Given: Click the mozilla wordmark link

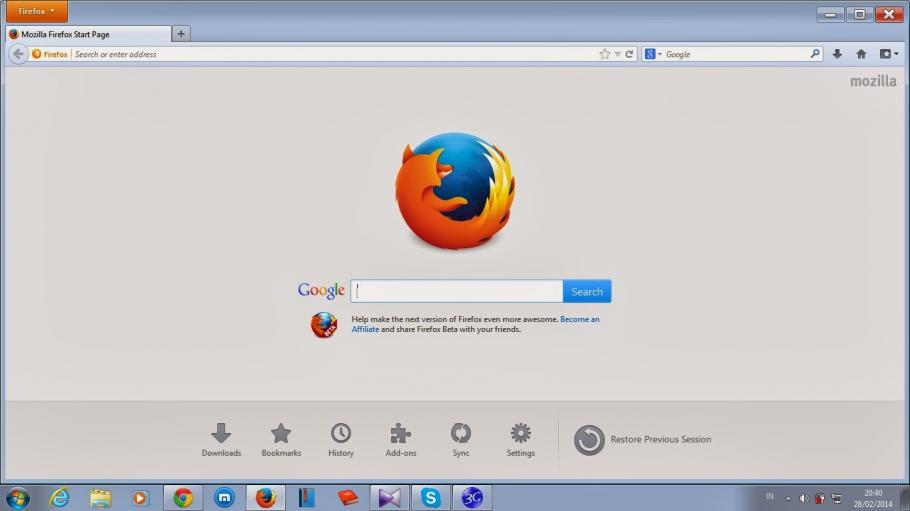Looking at the screenshot, I should [873, 81].
